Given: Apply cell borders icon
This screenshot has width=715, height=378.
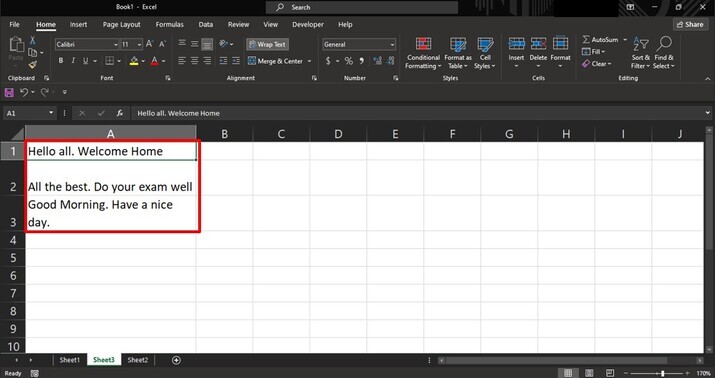Looking at the screenshot, I should pos(110,61).
